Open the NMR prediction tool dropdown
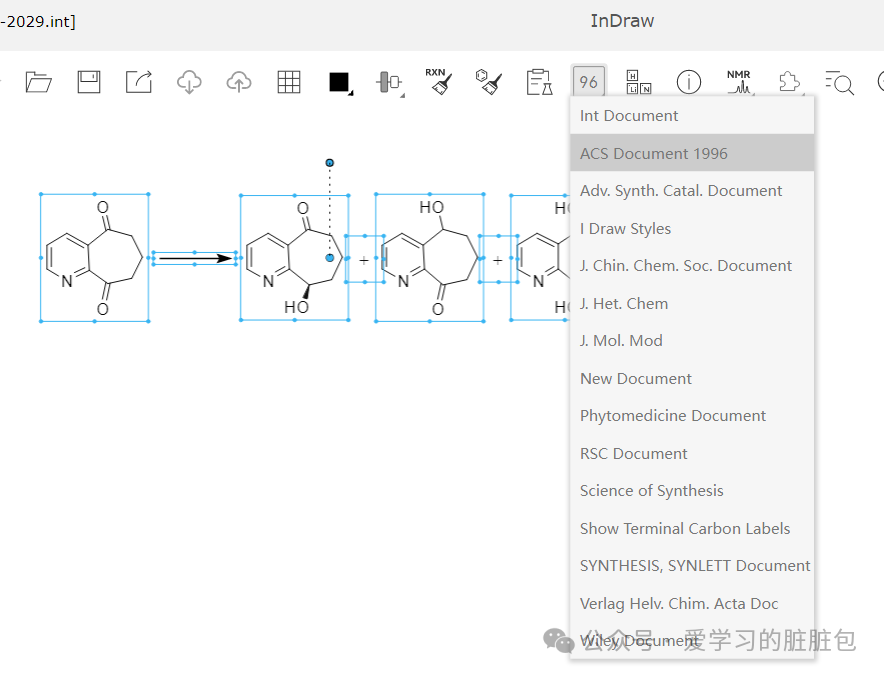The image size is (884, 675). coord(739,82)
